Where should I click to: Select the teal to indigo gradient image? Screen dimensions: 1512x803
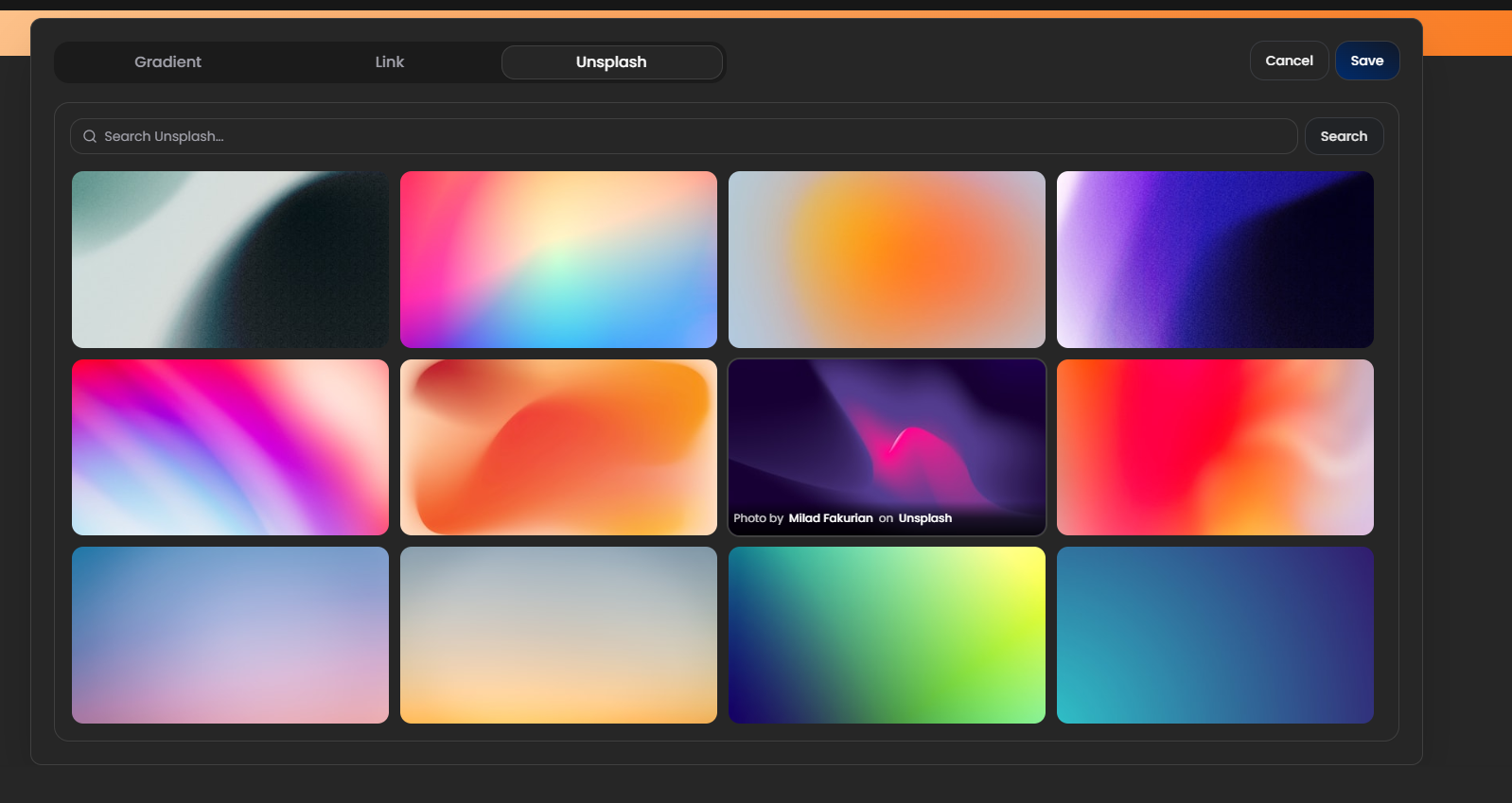(x=1215, y=635)
